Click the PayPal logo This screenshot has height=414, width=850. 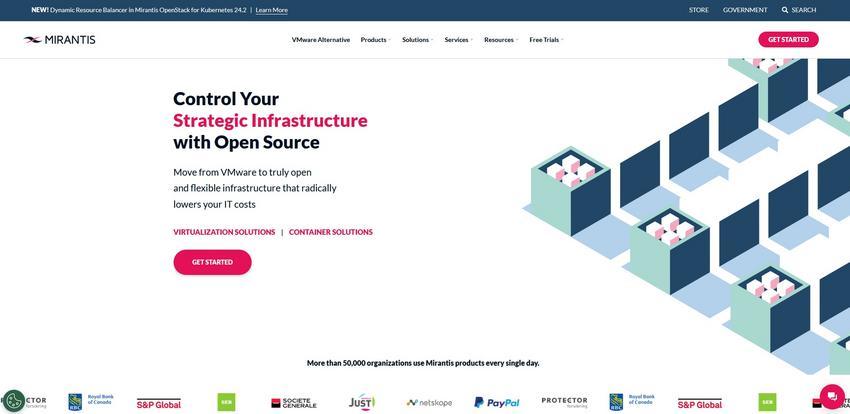[497, 403]
